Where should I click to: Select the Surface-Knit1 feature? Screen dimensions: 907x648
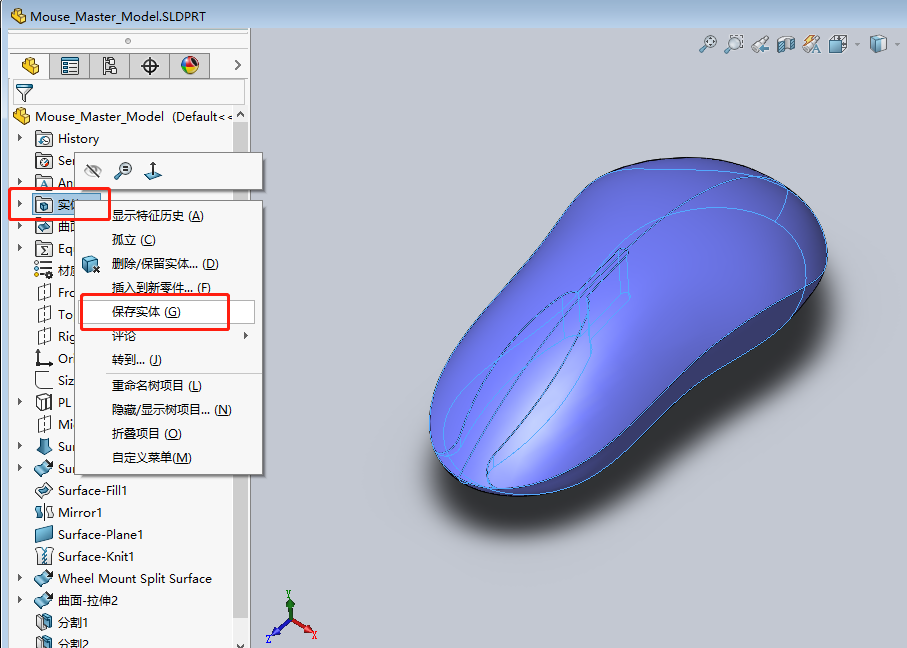click(x=96, y=557)
